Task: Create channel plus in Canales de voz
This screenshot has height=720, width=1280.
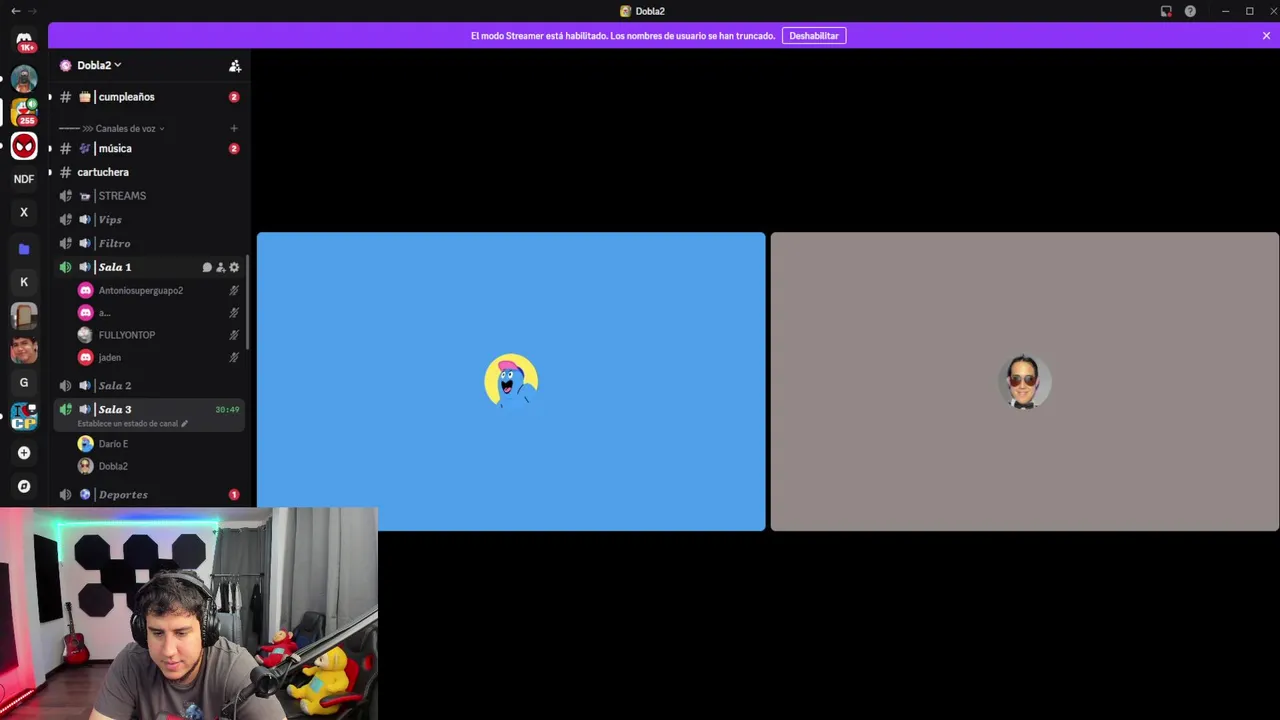Action: 234,128
